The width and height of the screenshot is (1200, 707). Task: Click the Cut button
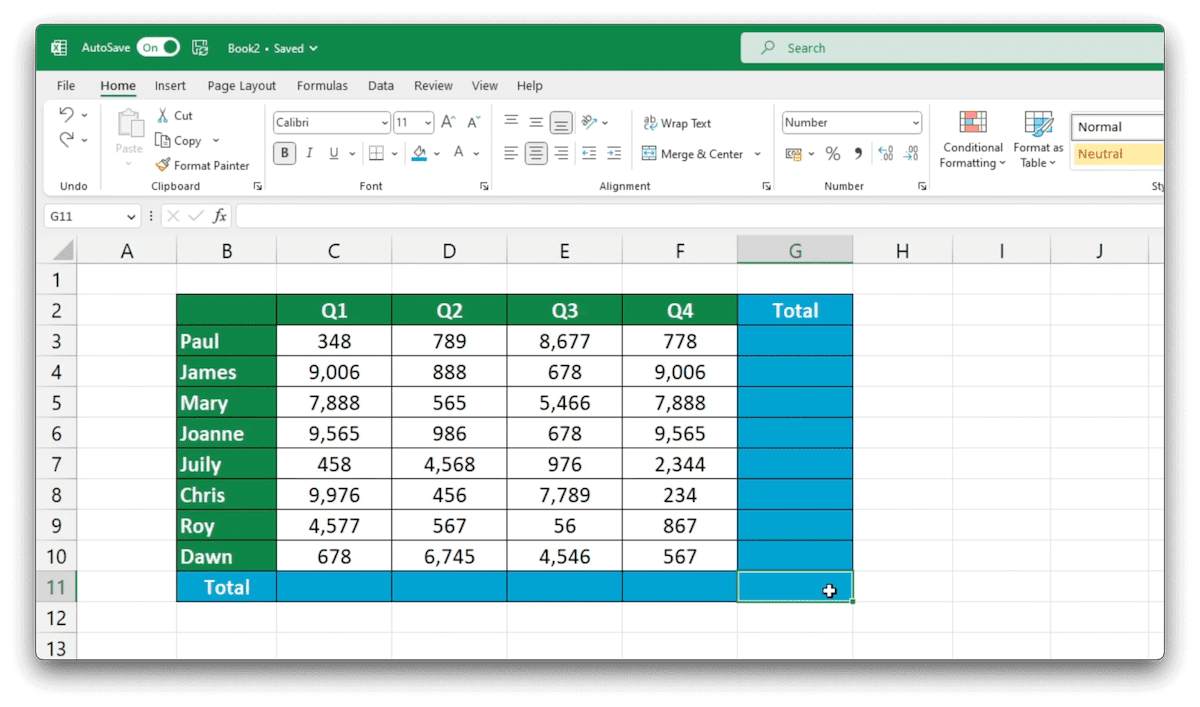(x=175, y=115)
